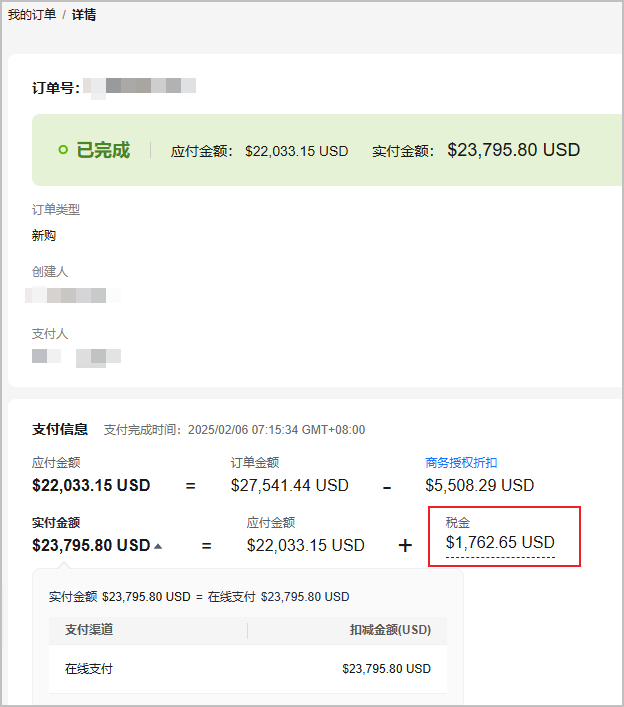Viewport: 624px width, 707px height.
Task: Click the green 已完成 status circle icon
Action: 63,150
